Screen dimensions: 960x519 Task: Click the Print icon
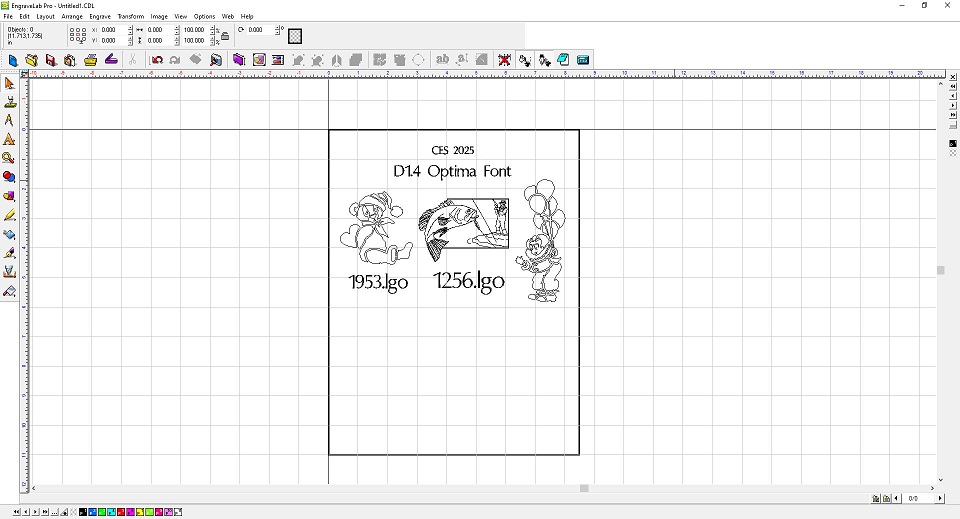(91, 60)
